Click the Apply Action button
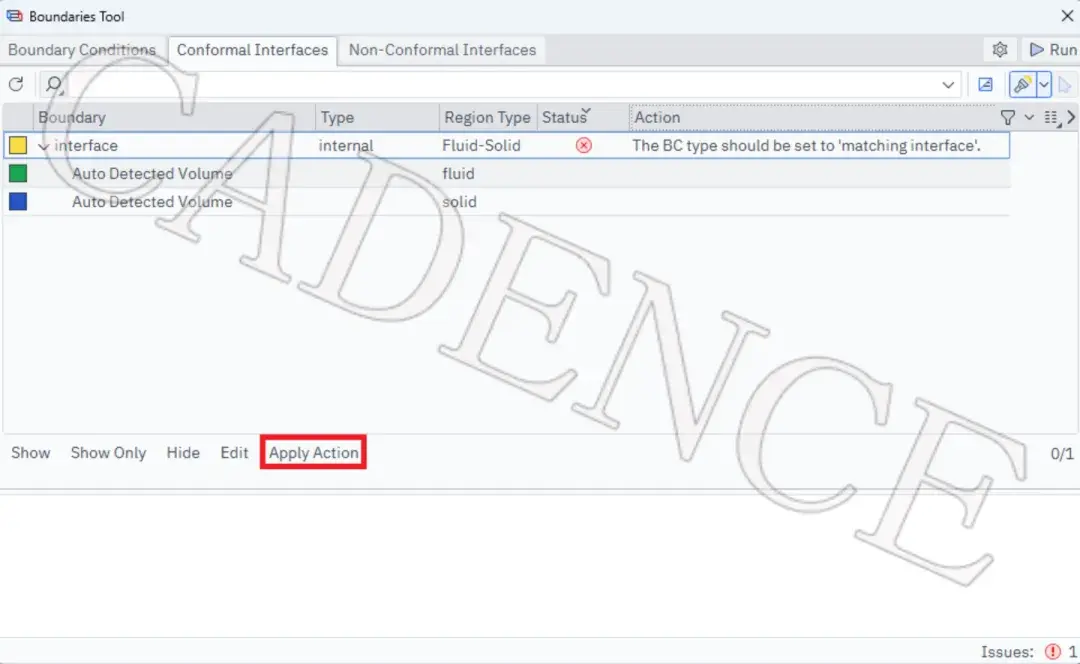The height and width of the screenshot is (664, 1080). tap(313, 453)
